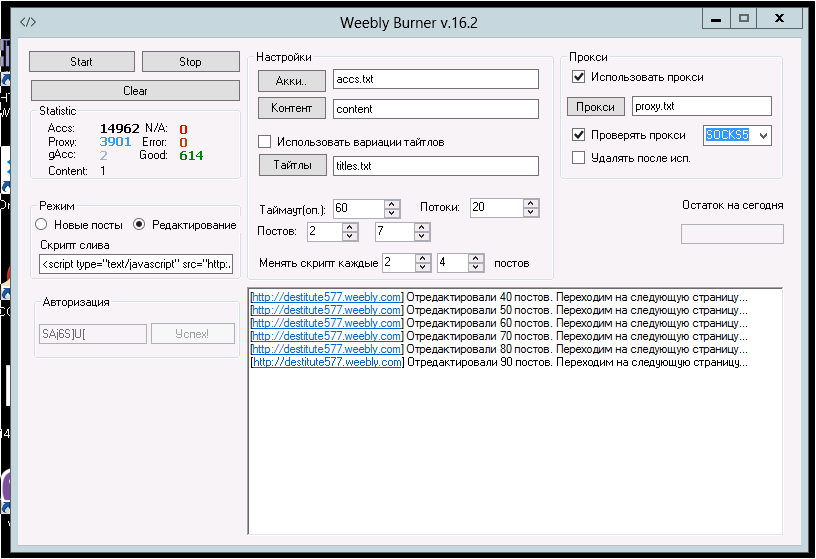
Task: Enable Удалять после исп. checkbox
Action: pyautogui.click(x=578, y=158)
